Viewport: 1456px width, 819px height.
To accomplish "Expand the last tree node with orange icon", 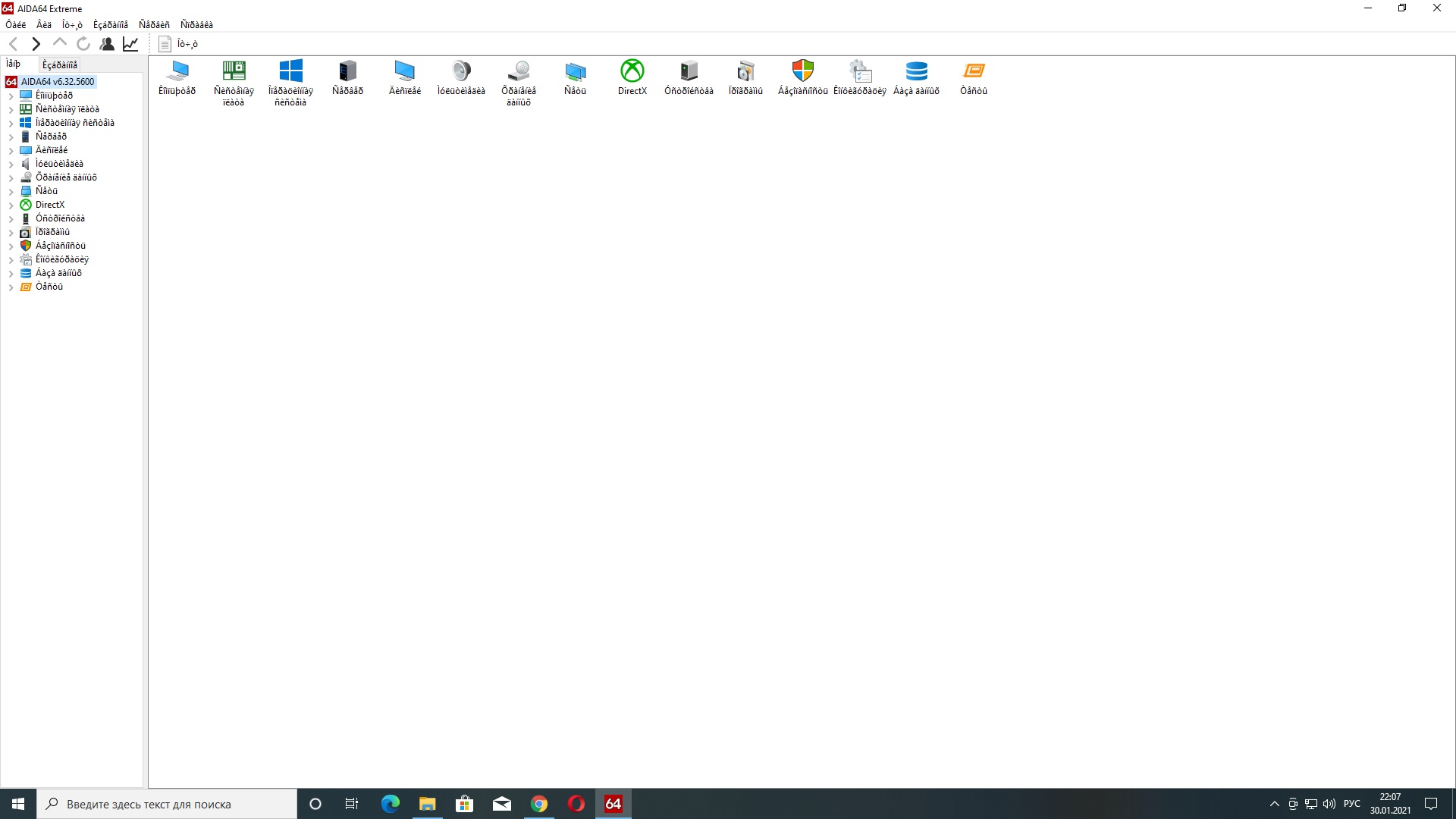I will pyautogui.click(x=11, y=287).
